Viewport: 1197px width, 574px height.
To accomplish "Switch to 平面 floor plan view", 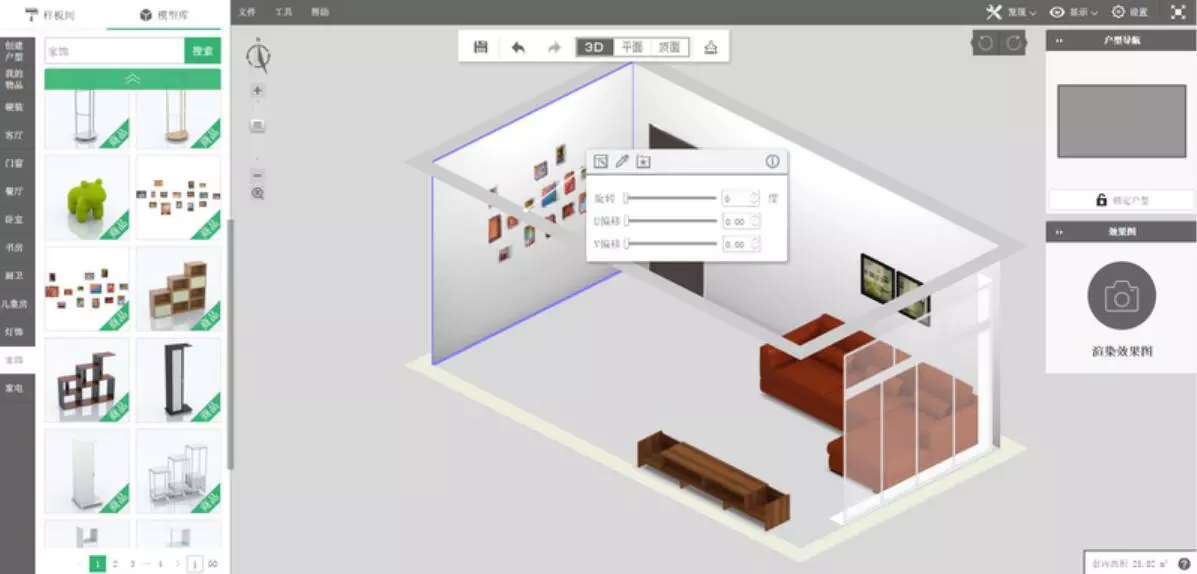I will pos(632,47).
